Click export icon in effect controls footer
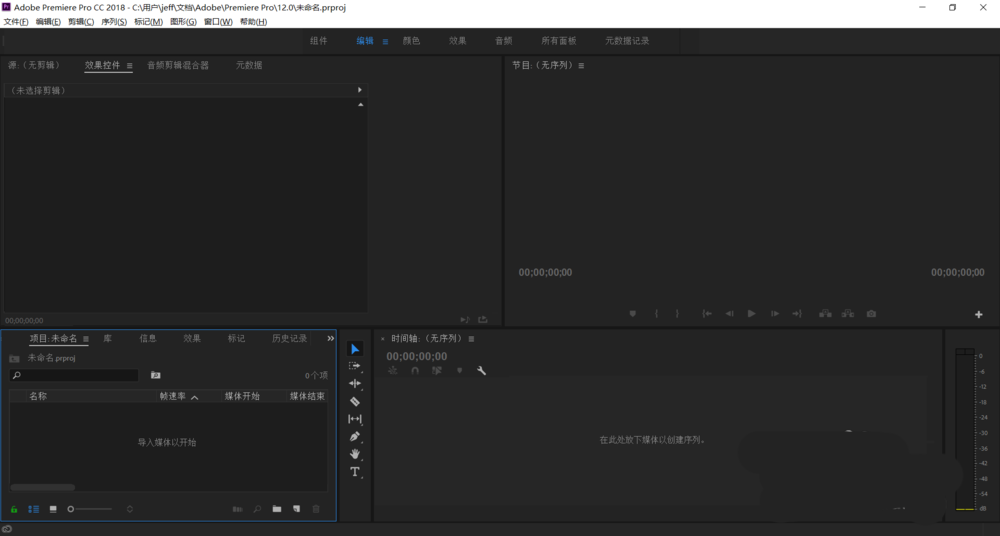 (483, 320)
